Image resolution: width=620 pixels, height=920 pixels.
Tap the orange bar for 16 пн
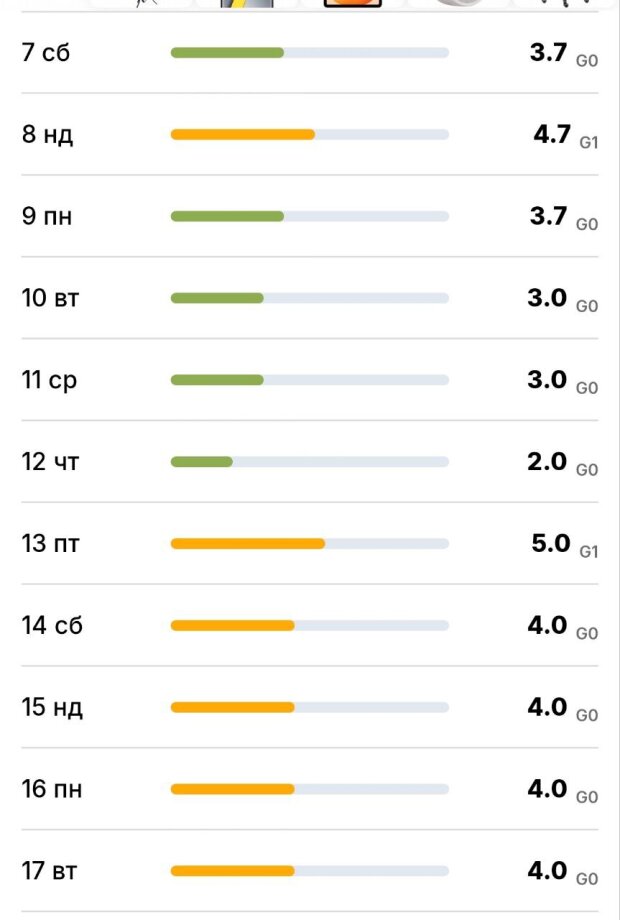(x=233, y=789)
